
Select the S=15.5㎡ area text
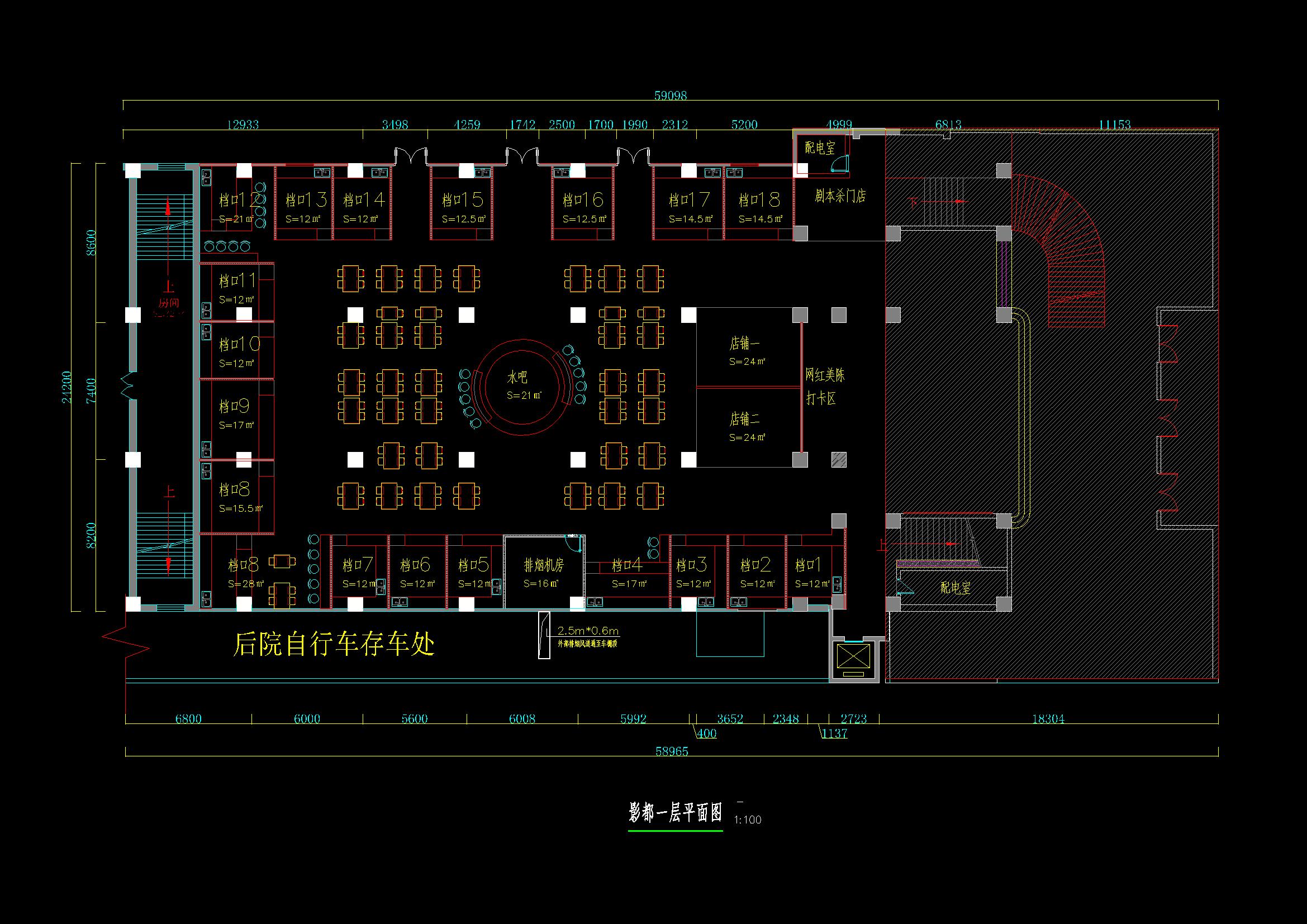tap(241, 509)
